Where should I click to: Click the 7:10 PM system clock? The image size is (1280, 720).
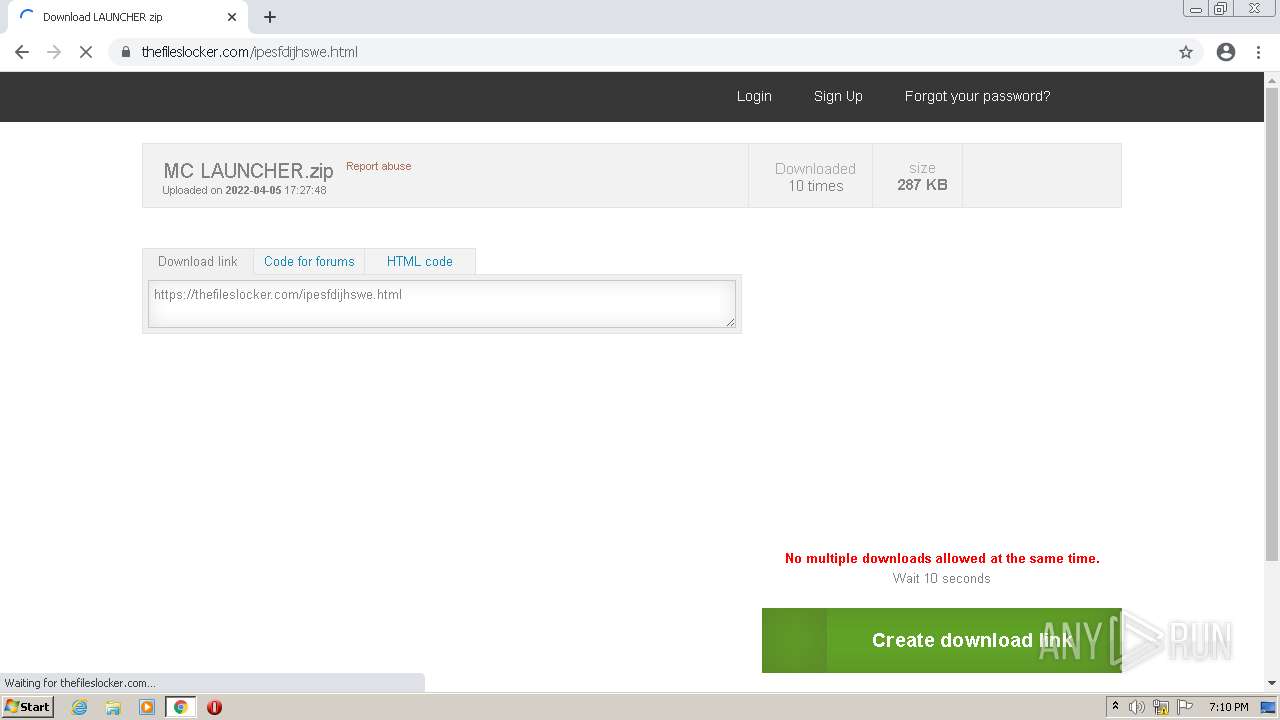click(x=1228, y=707)
